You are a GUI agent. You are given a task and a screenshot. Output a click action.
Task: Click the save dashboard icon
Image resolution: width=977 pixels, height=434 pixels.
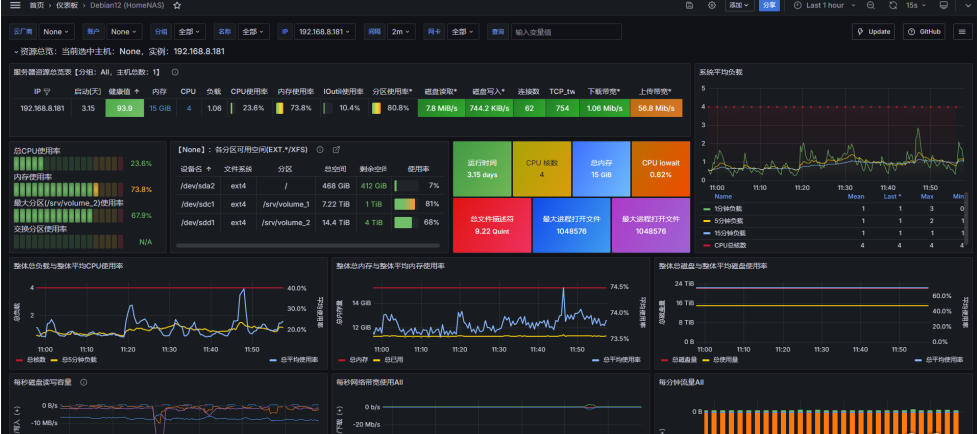[x=689, y=5]
